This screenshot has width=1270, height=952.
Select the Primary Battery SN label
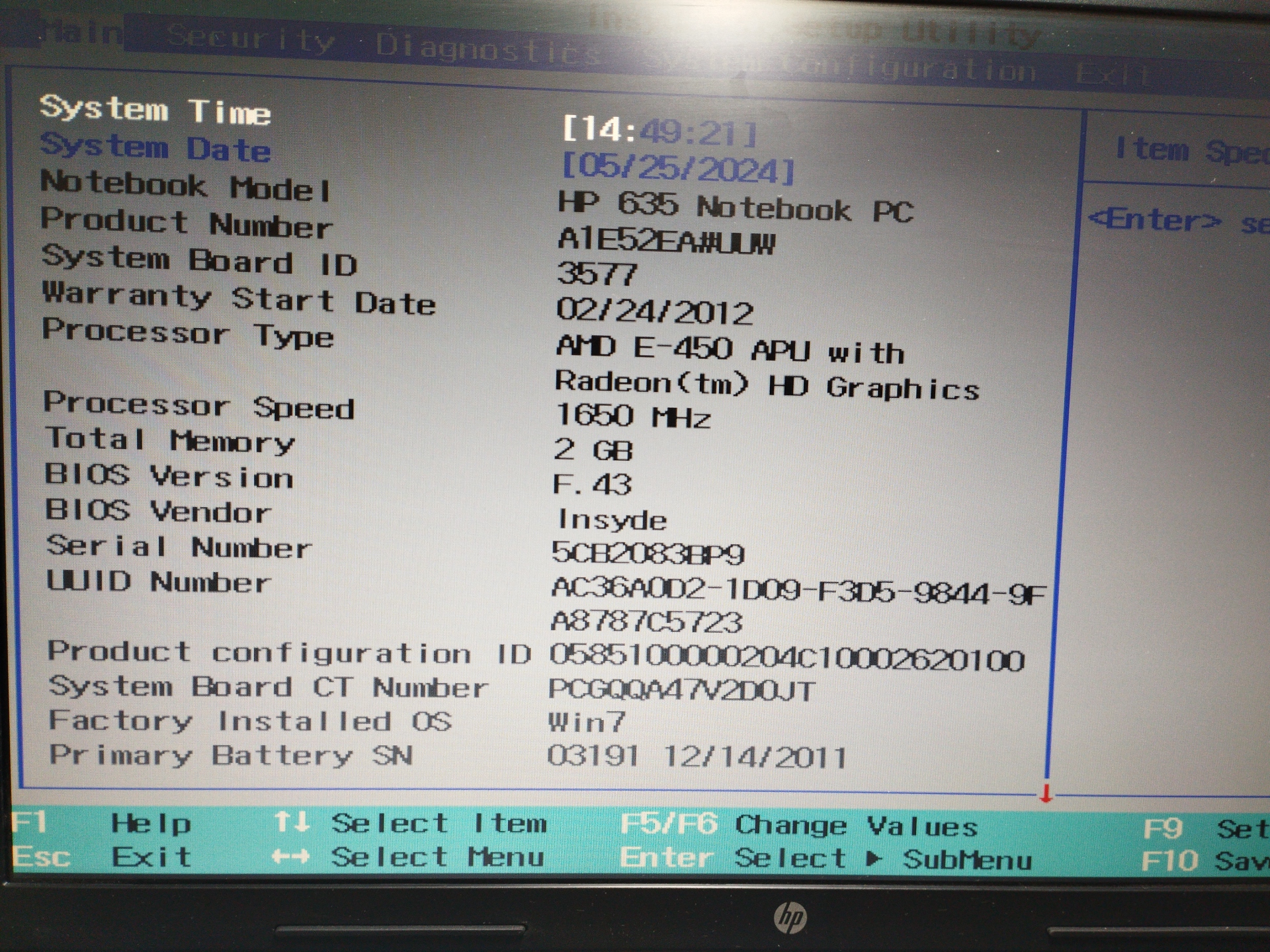coord(231,755)
